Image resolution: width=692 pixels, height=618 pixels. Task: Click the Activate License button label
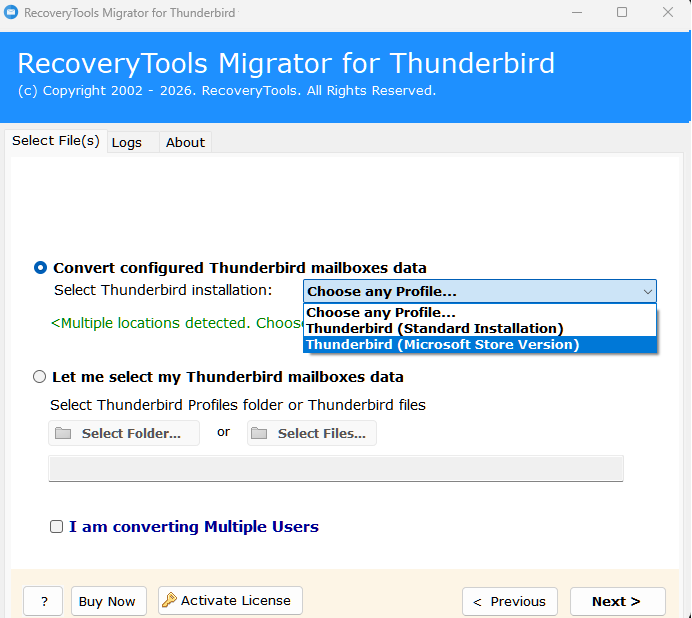(236, 600)
